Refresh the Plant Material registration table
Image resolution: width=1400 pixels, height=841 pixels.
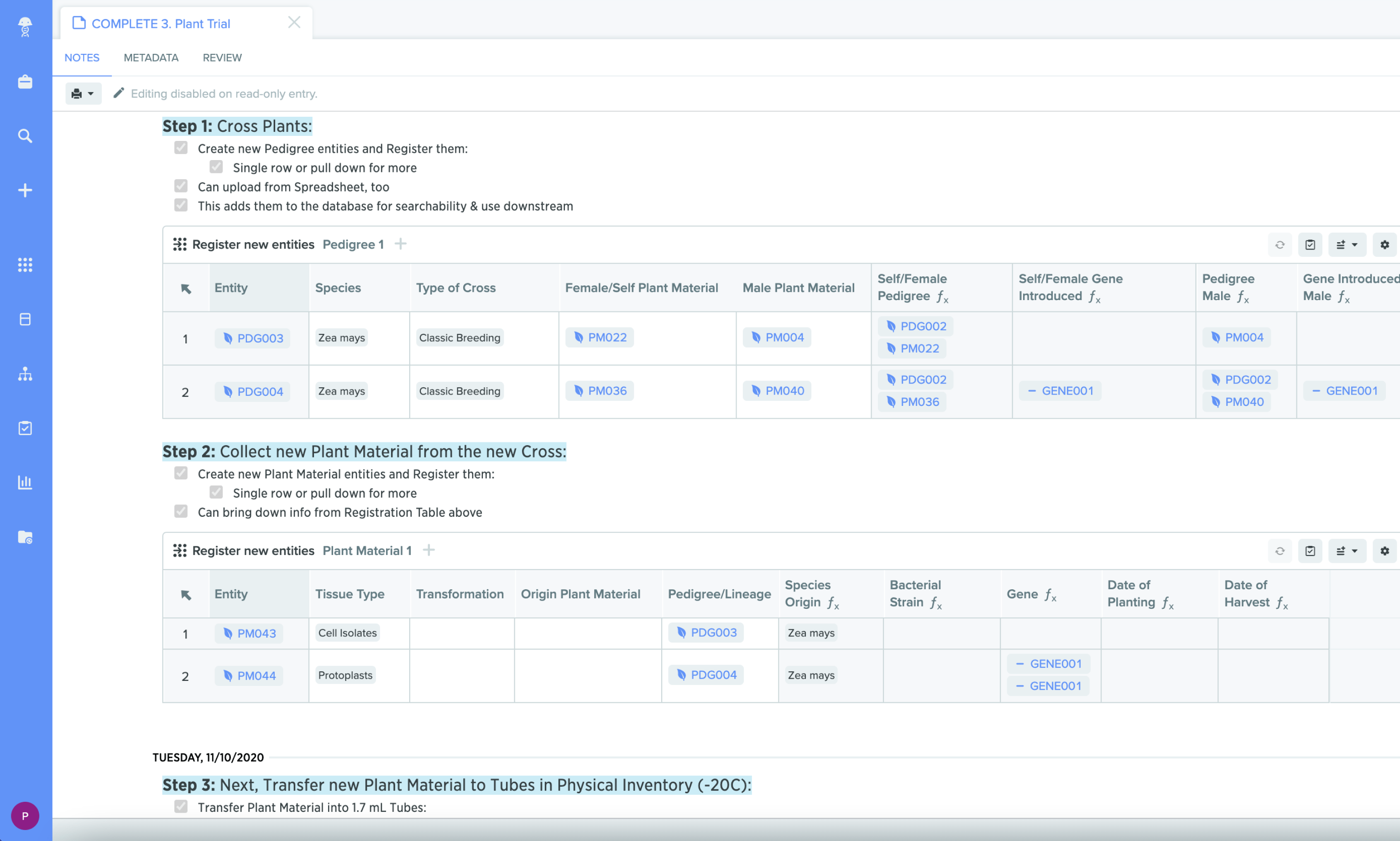click(1280, 551)
